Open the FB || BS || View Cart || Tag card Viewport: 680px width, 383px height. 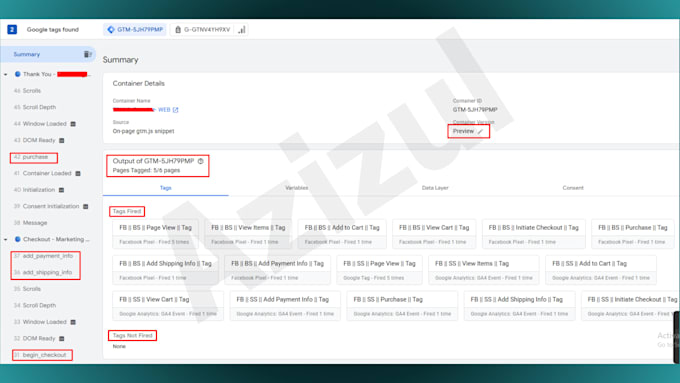pos(434,234)
